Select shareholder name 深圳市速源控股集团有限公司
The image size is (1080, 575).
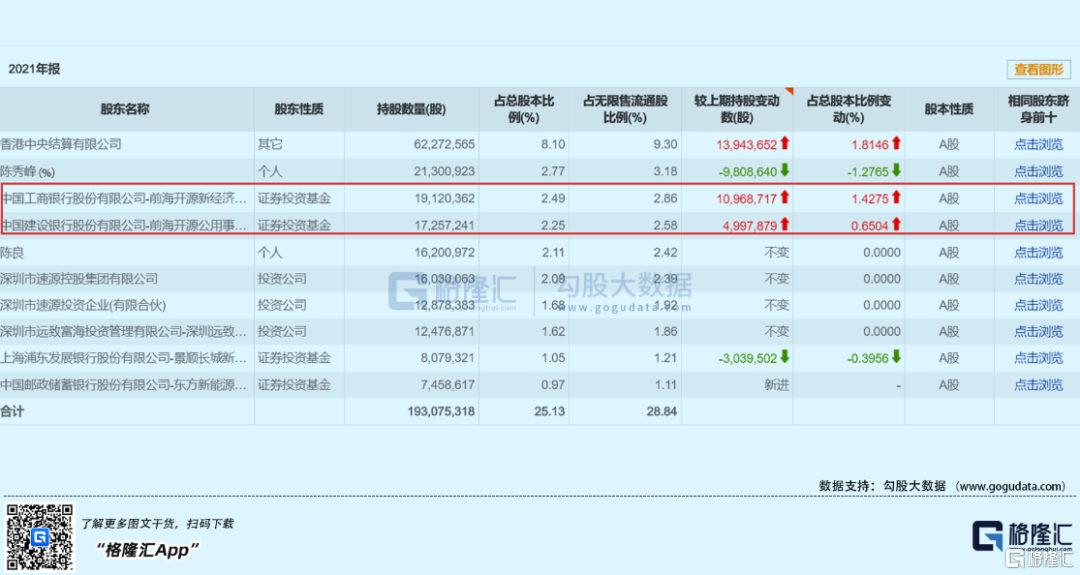[79, 279]
